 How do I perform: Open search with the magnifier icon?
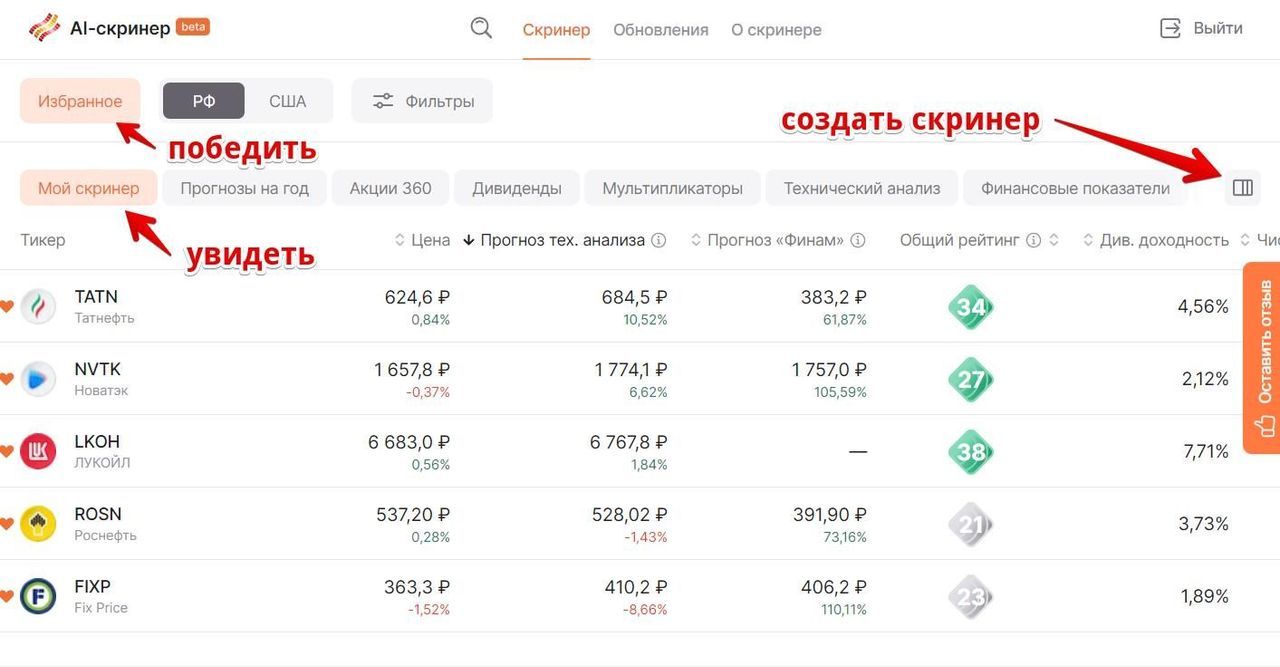[481, 28]
